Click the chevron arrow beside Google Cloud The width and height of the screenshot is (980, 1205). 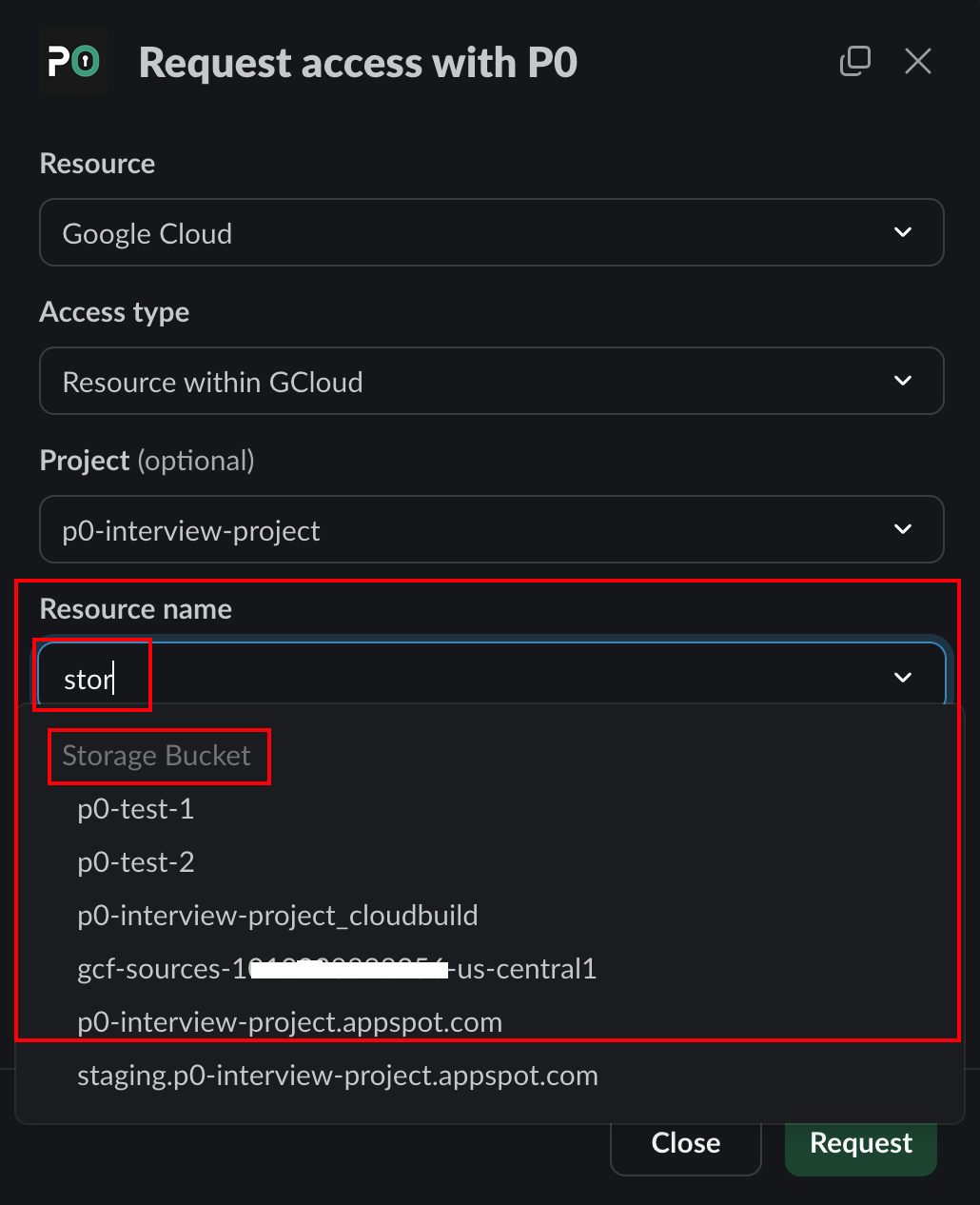point(903,232)
